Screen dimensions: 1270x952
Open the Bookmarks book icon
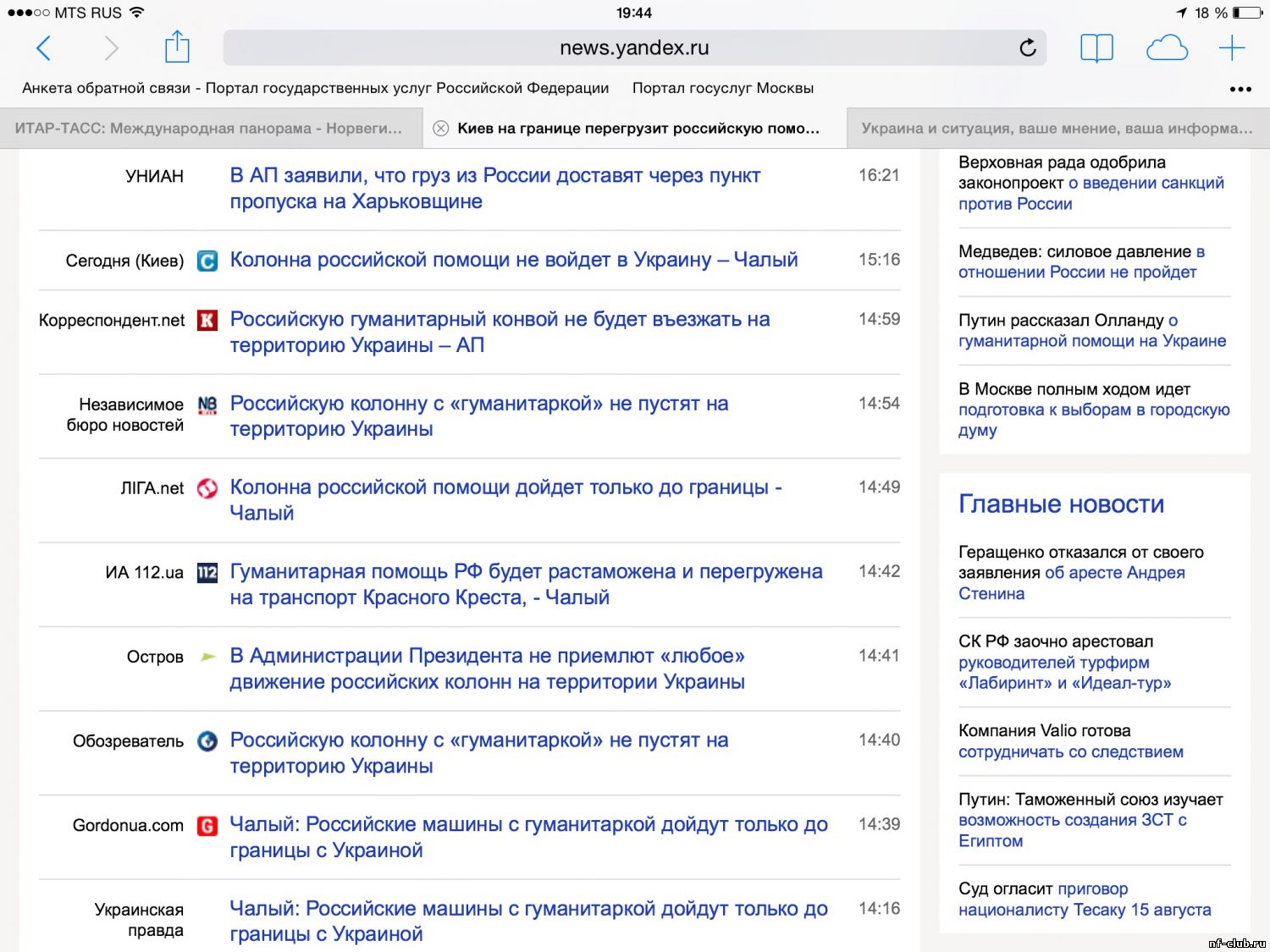tap(1096, 48)
